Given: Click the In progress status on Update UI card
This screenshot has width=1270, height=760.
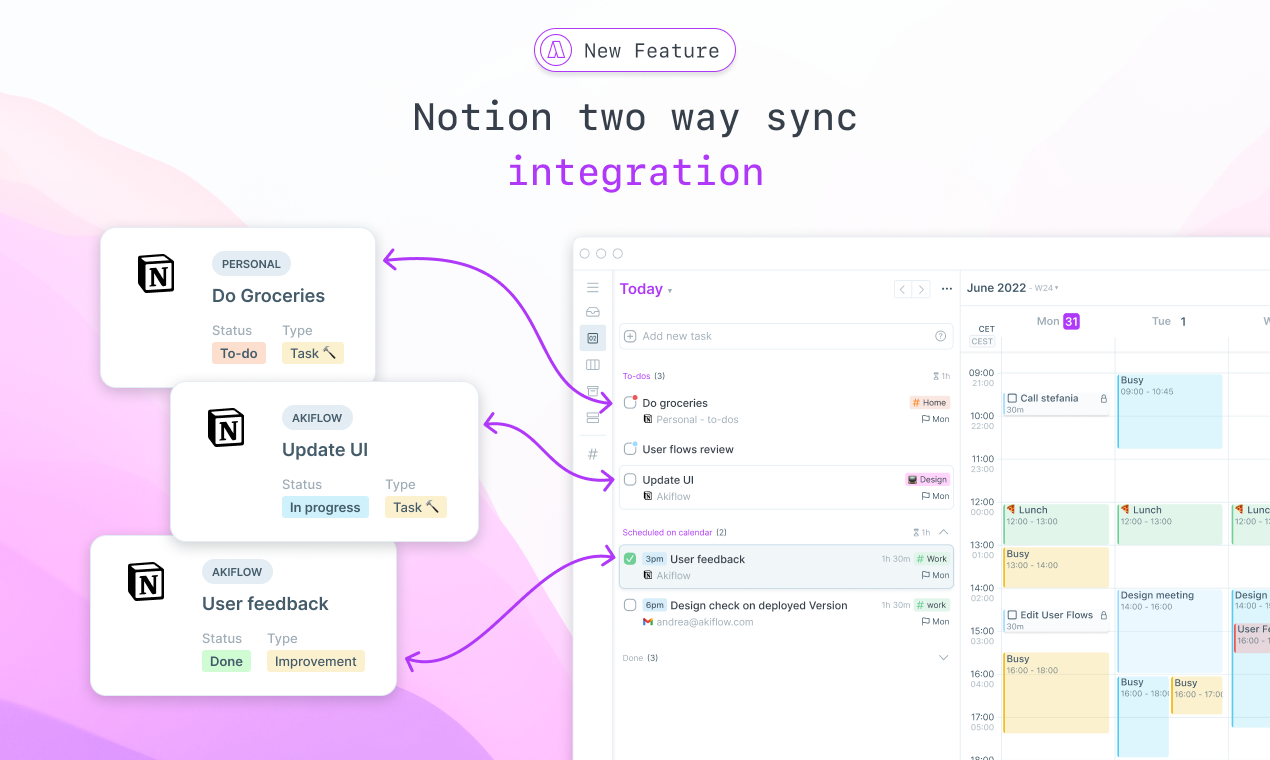Looking at the screenshot, I should (325, 507).
